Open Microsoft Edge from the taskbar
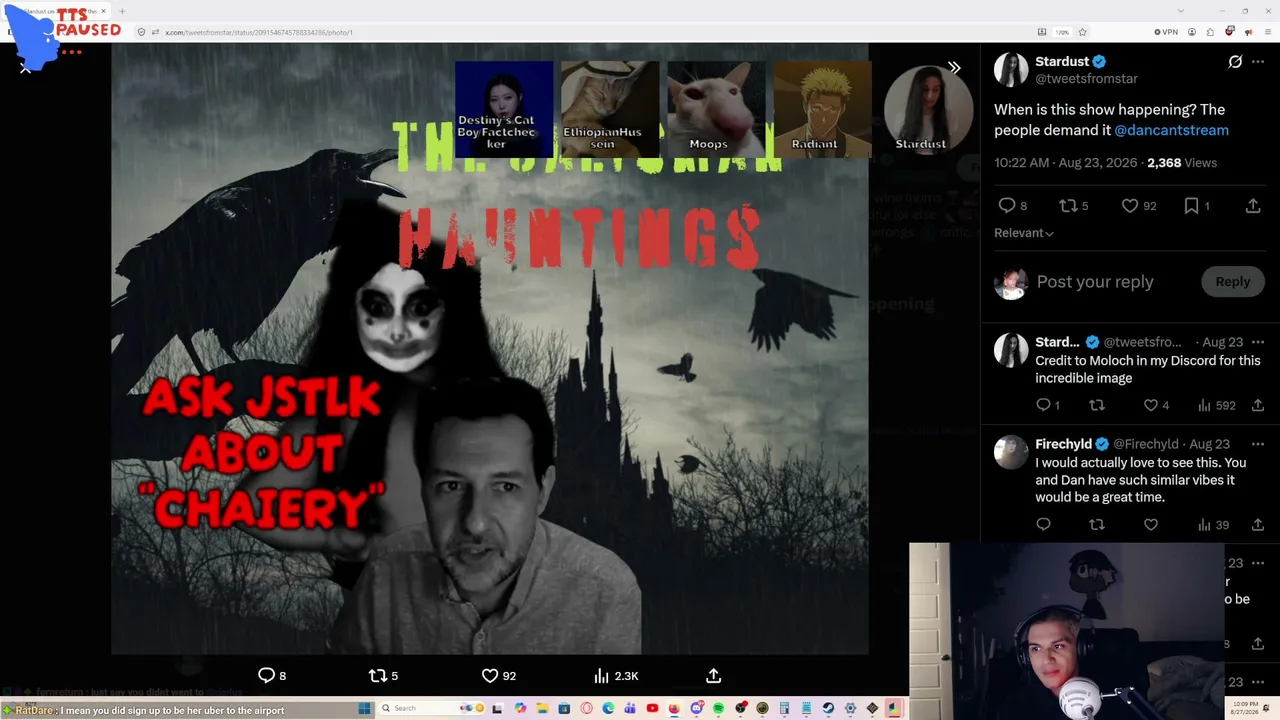This screenshot has width=1280, height=720. click(x=608, y=709)
